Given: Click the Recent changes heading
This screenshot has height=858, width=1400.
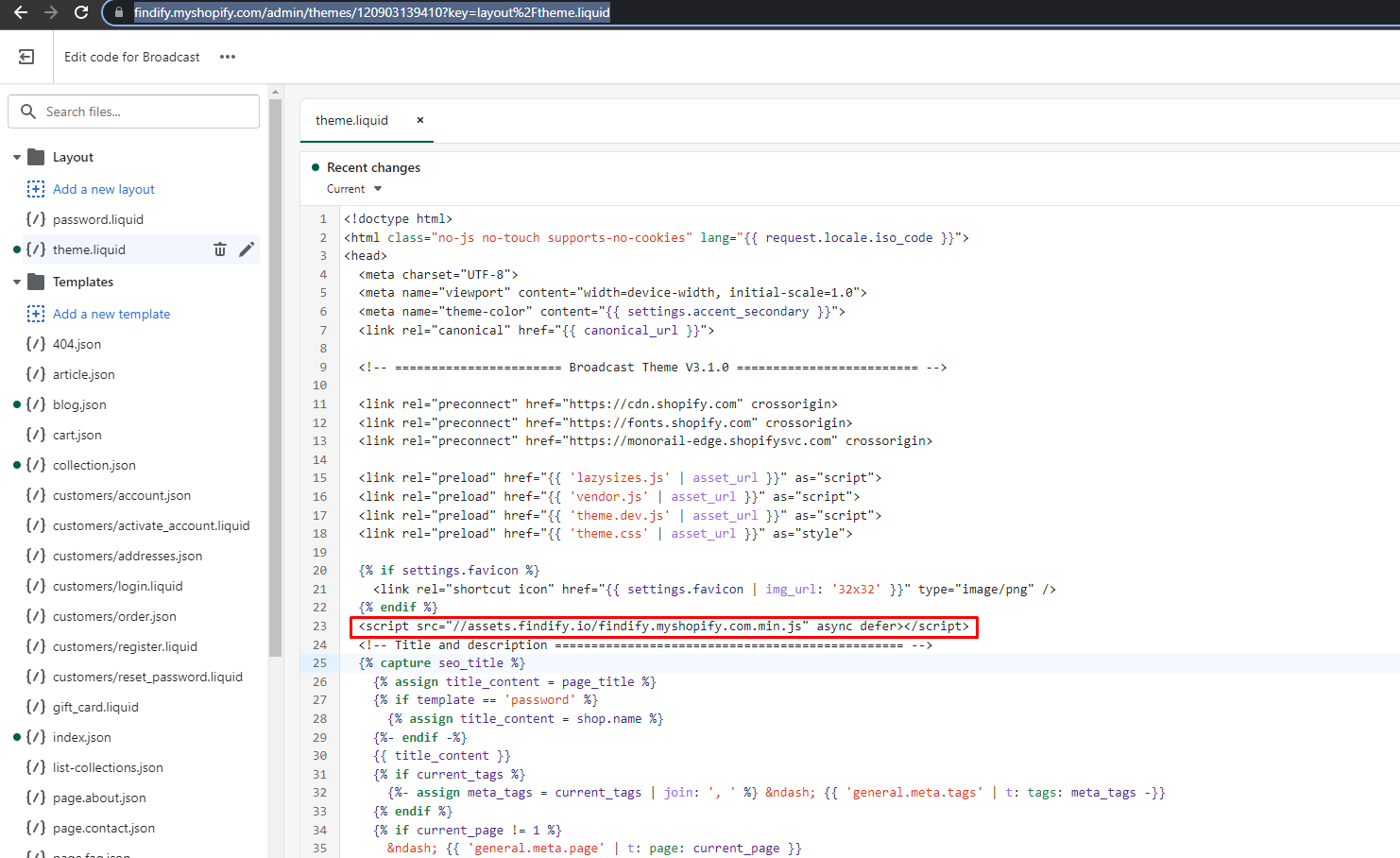Looking at the screenshot, I should (373, 167).
